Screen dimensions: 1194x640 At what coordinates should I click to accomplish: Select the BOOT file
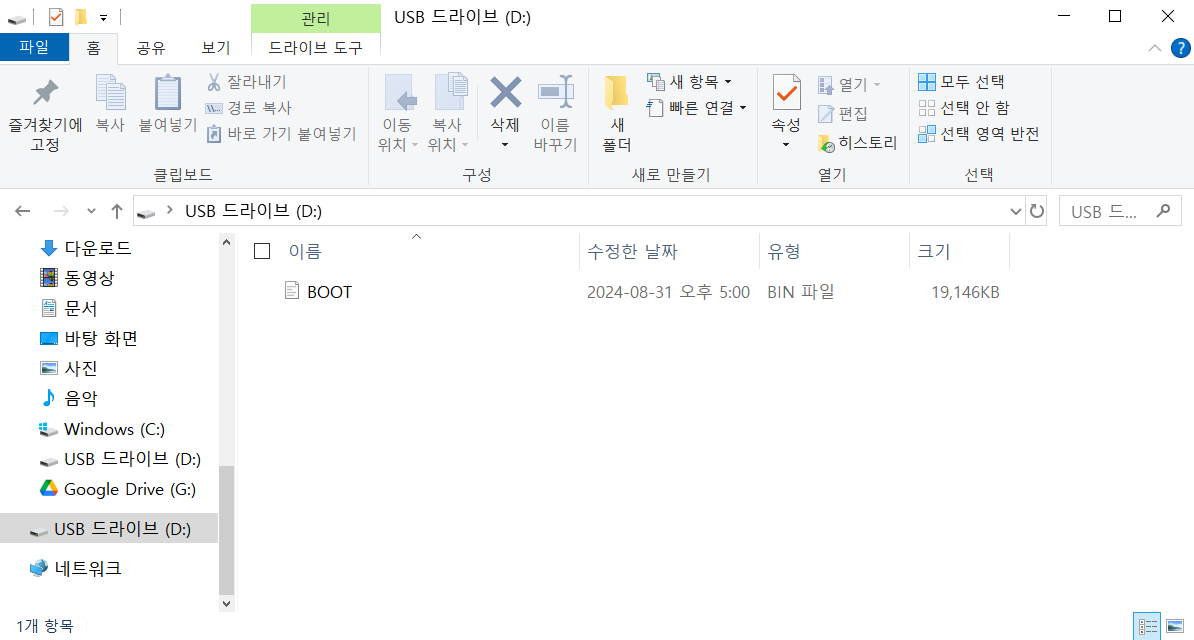327,291
